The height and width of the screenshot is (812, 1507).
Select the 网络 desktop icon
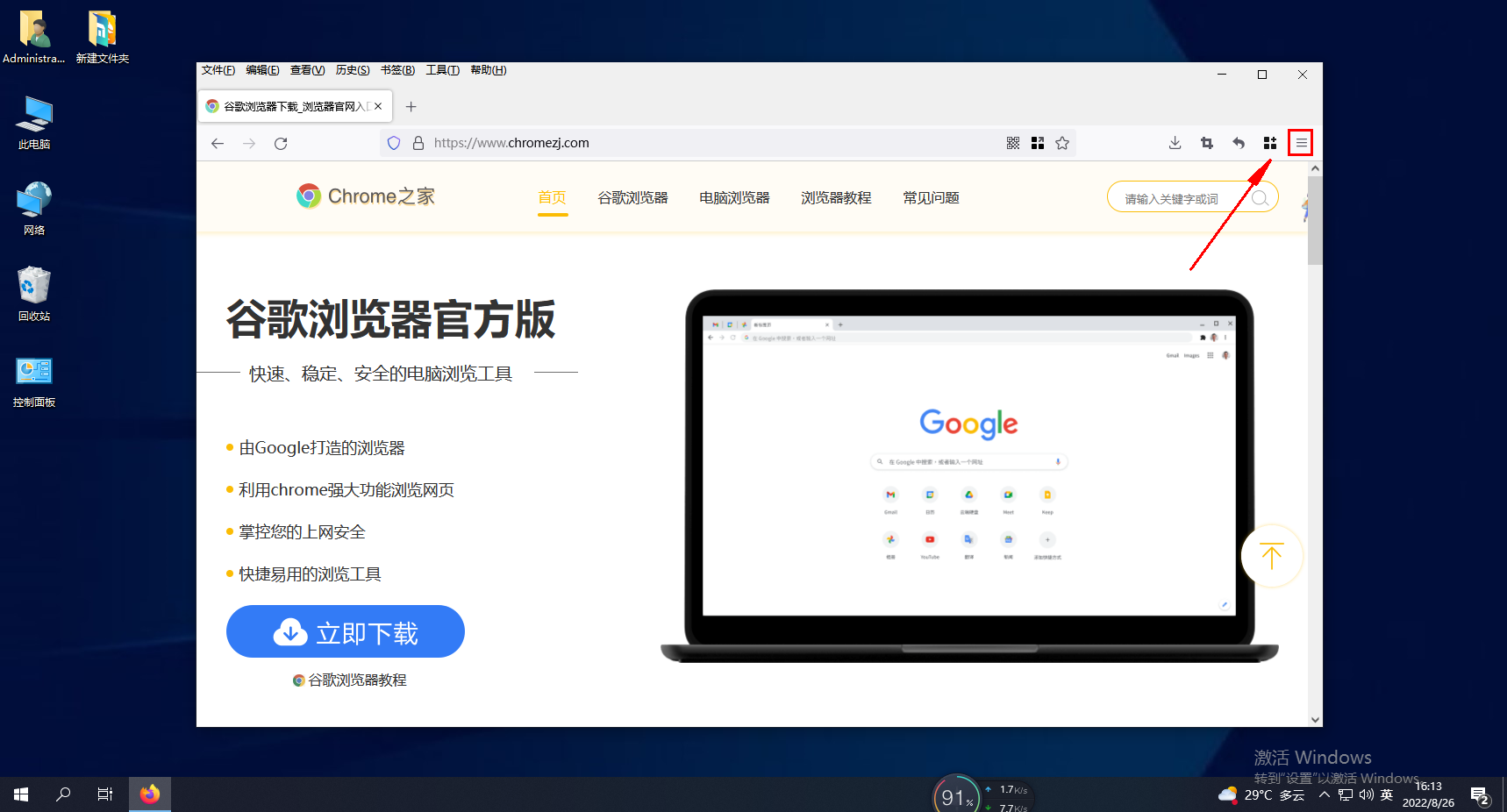(34, 209)
